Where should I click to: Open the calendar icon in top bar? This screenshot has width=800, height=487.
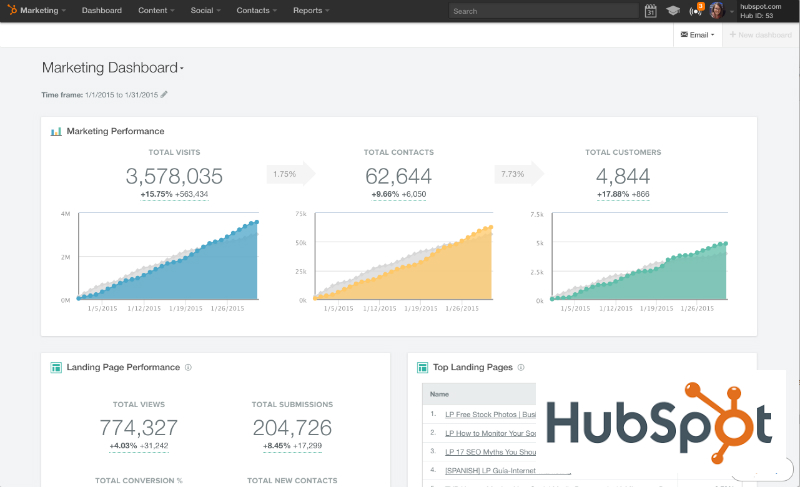tap(651, 11)
